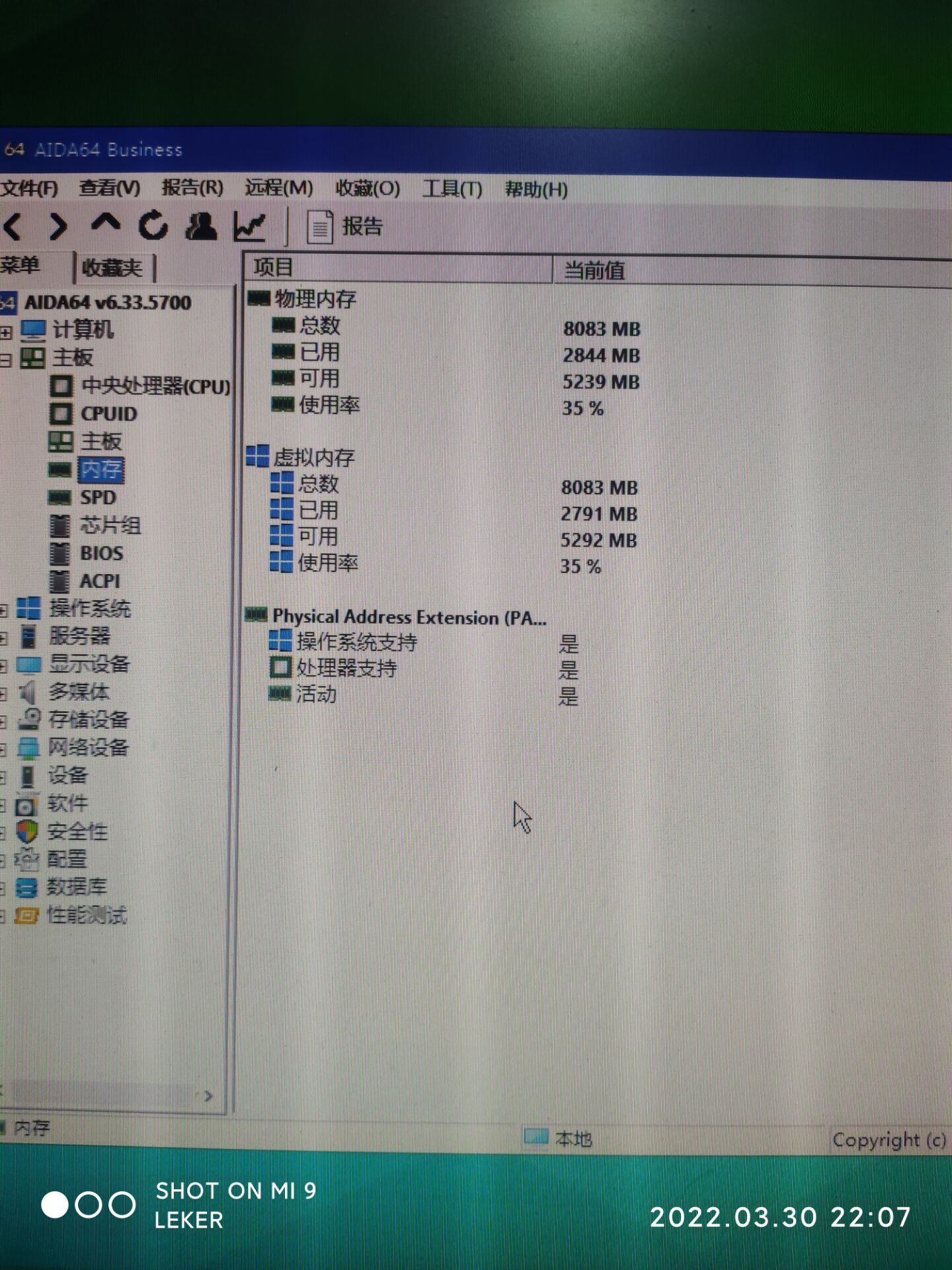The height and width of the screenshot is (1270, 952).
Task: Click the 本地 status bar entry
Action: (558, 1138)
